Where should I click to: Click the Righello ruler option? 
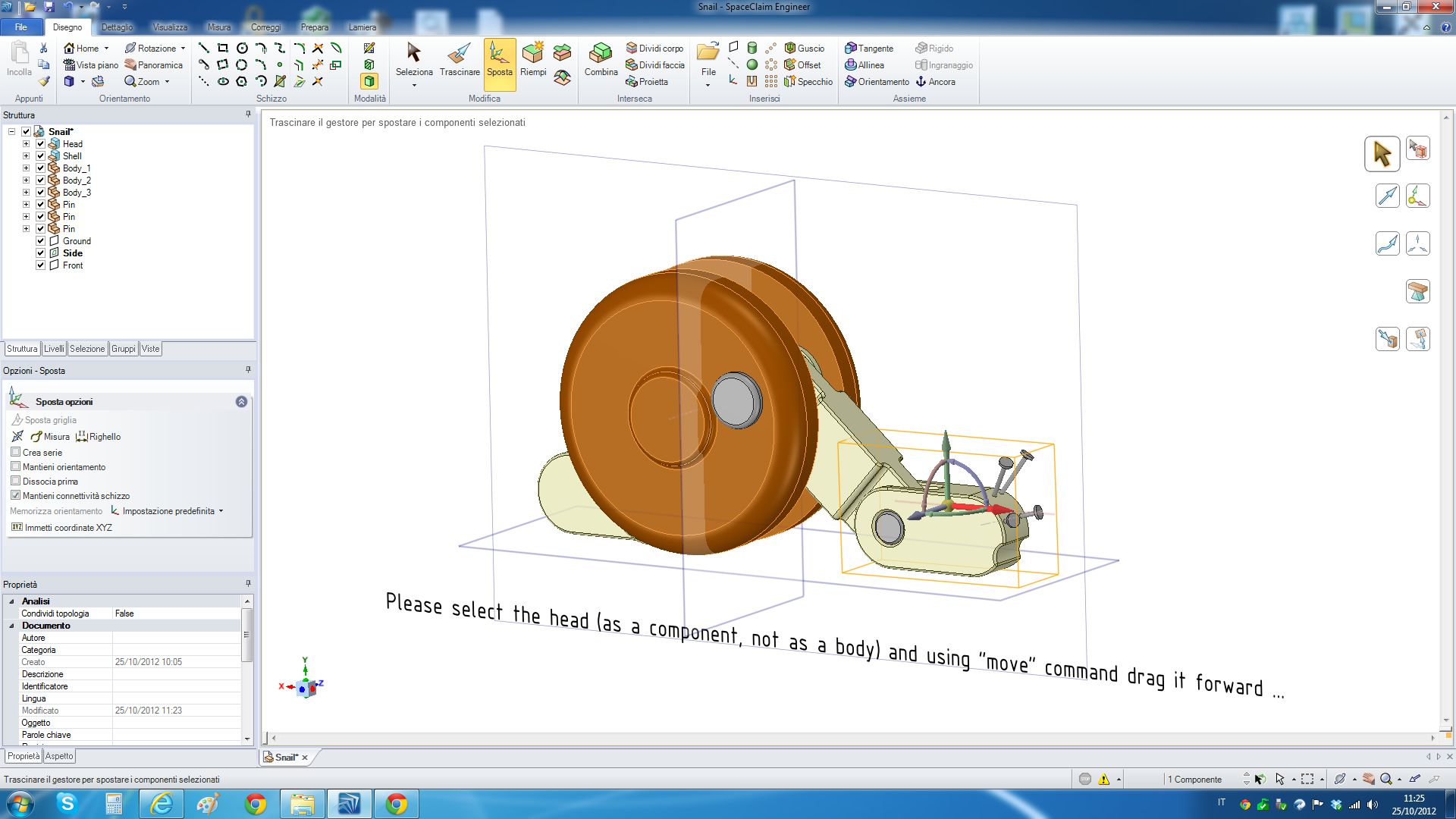pyautogui.click(x=99, y=437)
